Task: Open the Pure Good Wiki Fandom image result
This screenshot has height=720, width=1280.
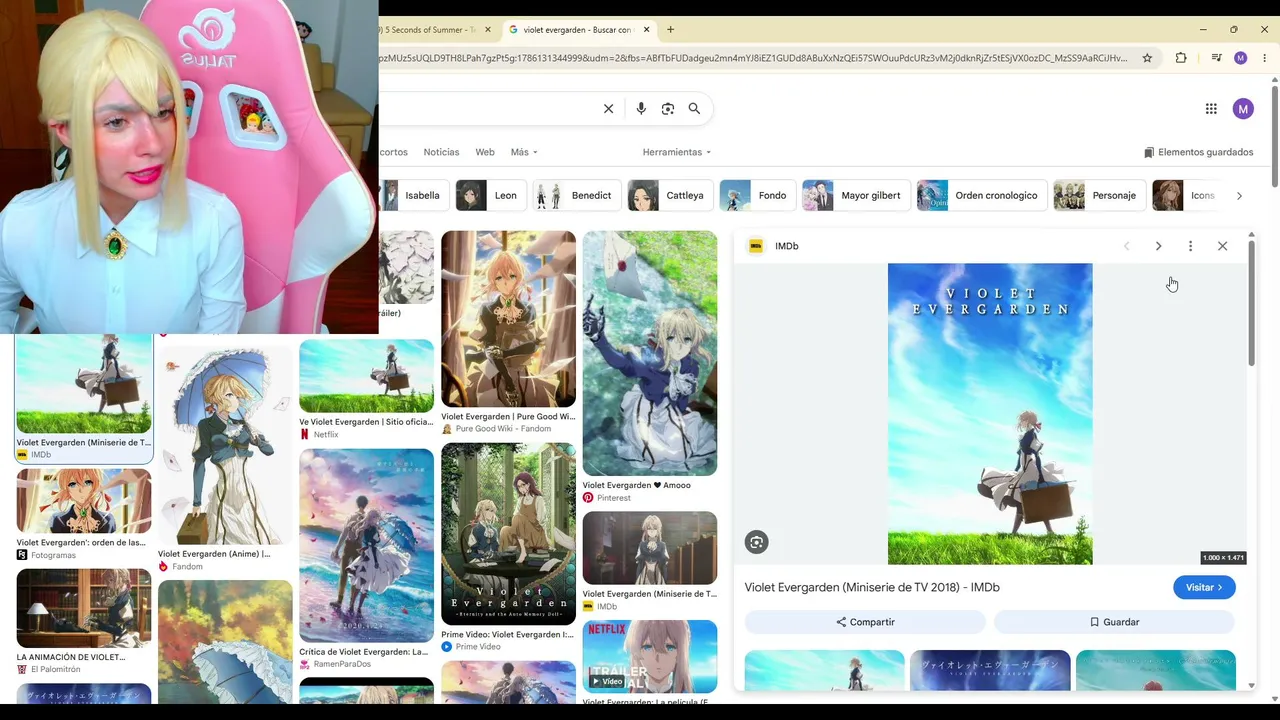Action: [508, 319]
